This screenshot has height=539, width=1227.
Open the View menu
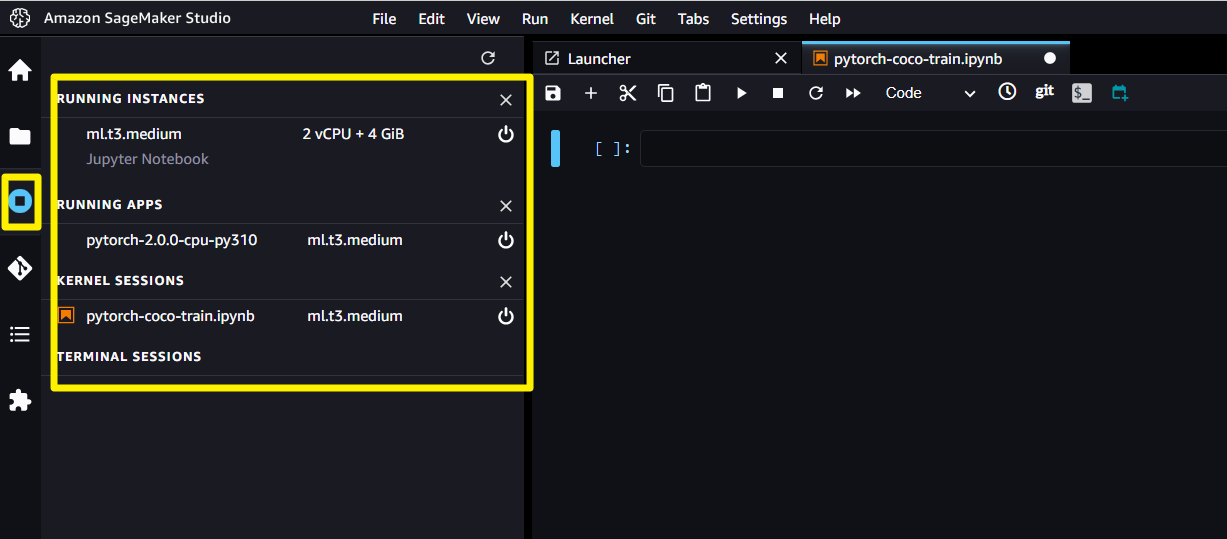point(483,19)
